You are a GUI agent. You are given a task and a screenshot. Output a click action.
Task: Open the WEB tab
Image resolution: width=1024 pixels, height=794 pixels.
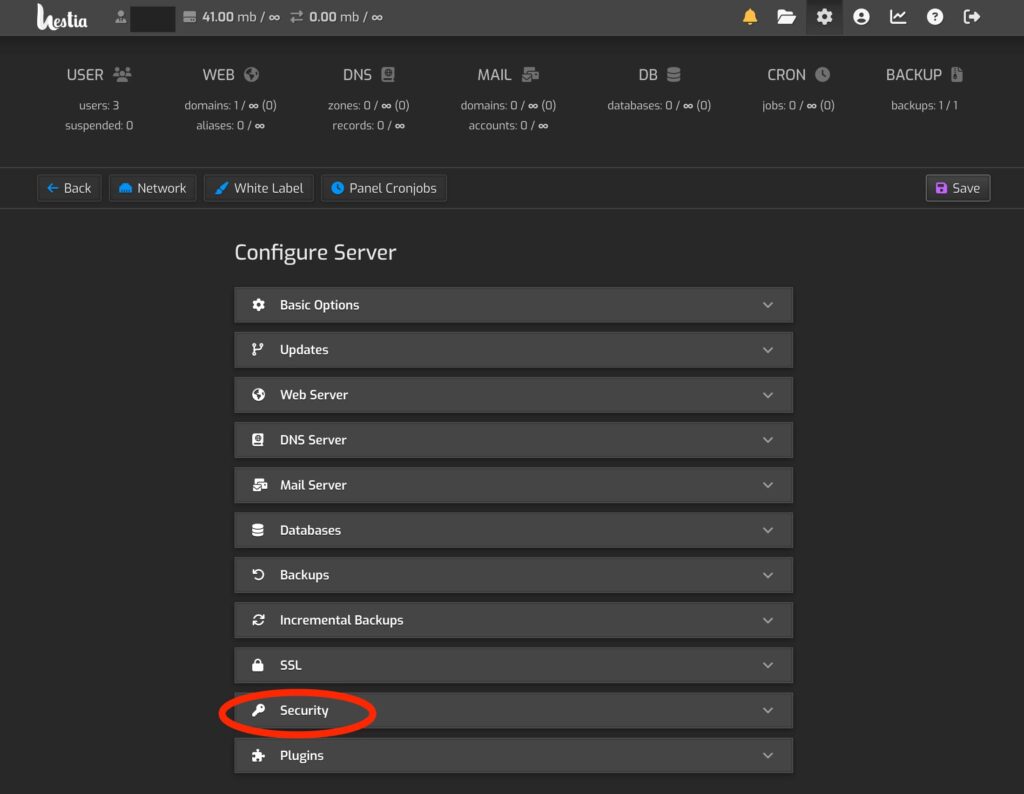point(231,74)
